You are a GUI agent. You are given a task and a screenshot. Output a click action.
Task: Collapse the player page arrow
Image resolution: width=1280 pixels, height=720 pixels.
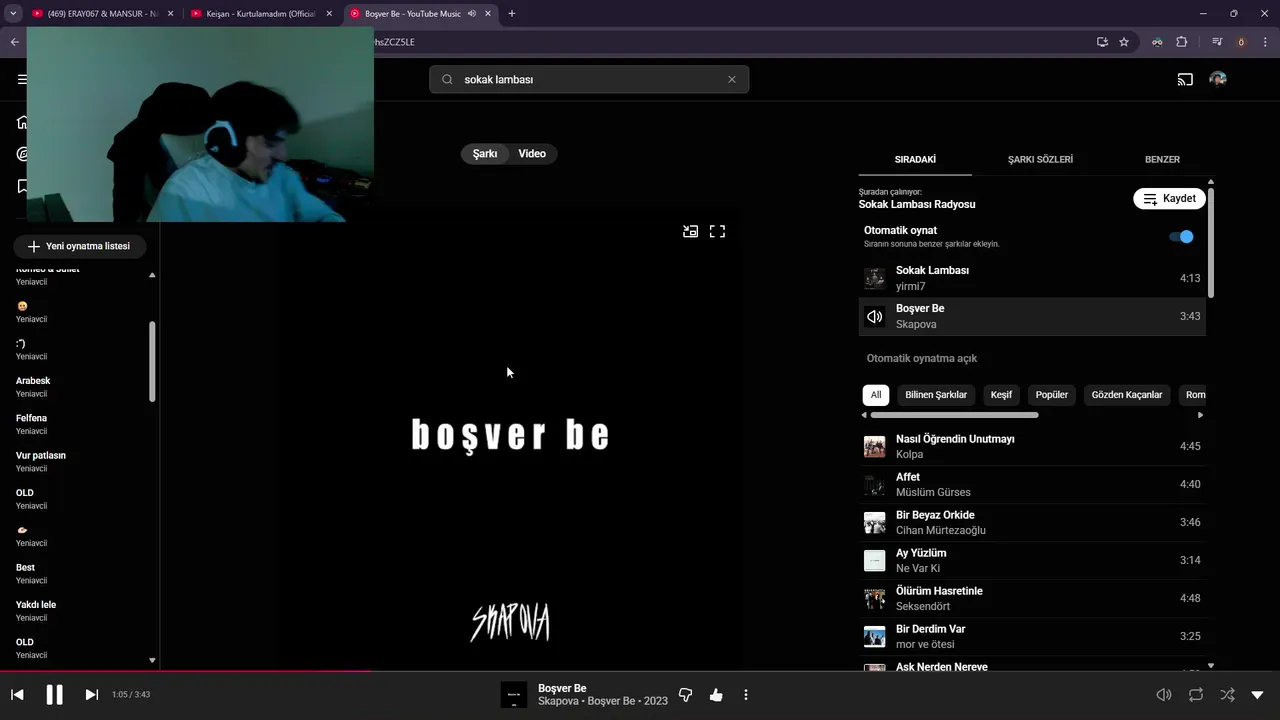point(1258,695)
